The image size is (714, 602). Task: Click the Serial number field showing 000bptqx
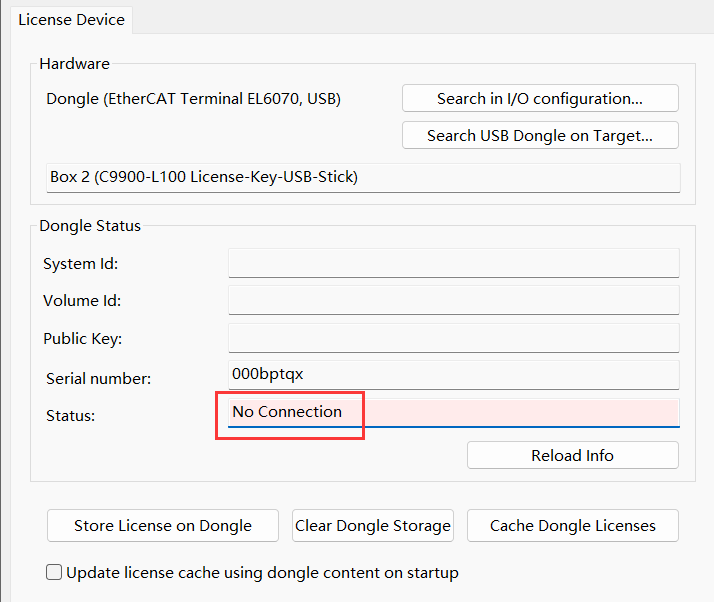click(454, 375)
